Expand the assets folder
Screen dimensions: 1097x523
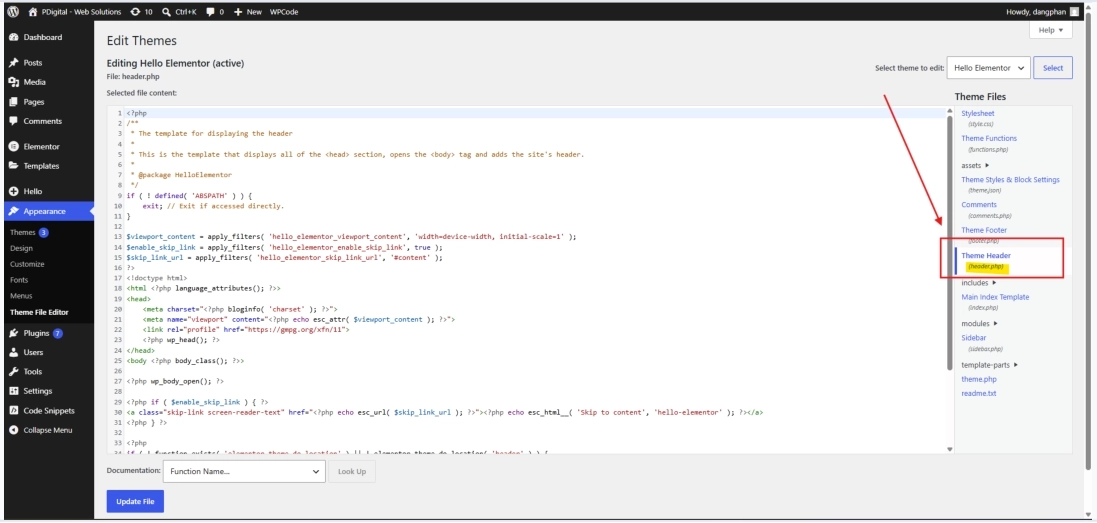(x=975, y=166)
